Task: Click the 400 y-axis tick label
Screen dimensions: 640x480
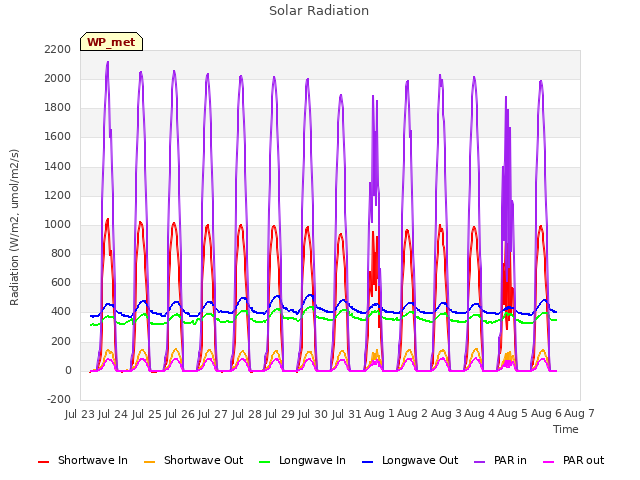Action: pos(61,312)
